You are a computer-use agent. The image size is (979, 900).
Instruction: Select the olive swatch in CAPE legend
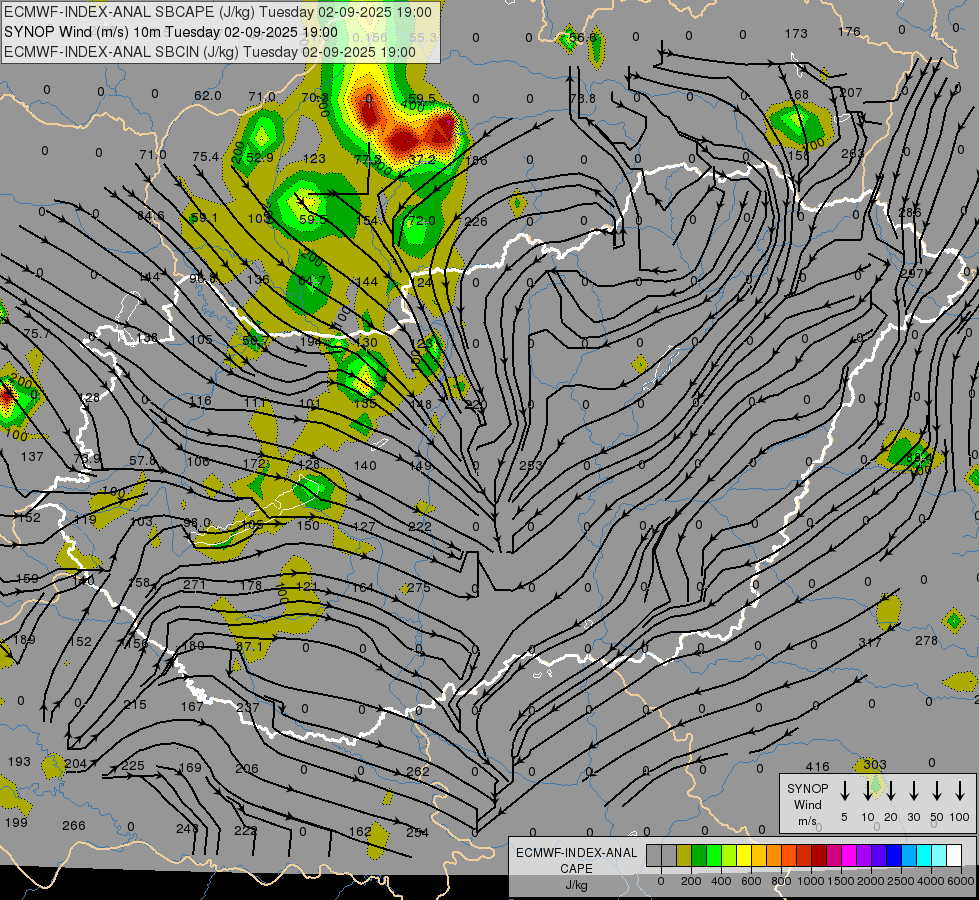click(684, 855)
